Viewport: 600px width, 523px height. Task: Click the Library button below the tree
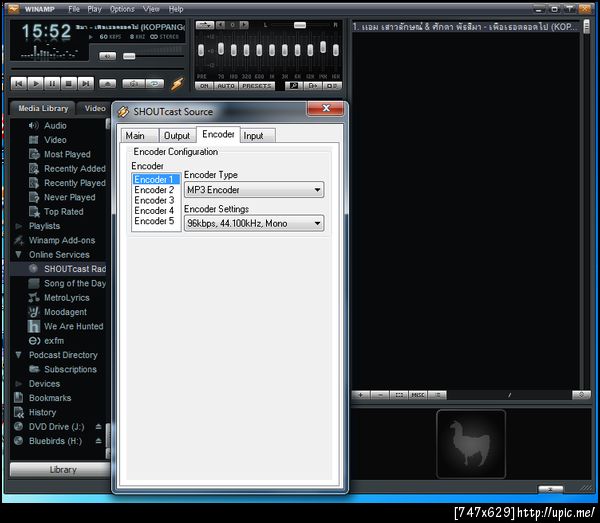(x=60, y=470)
